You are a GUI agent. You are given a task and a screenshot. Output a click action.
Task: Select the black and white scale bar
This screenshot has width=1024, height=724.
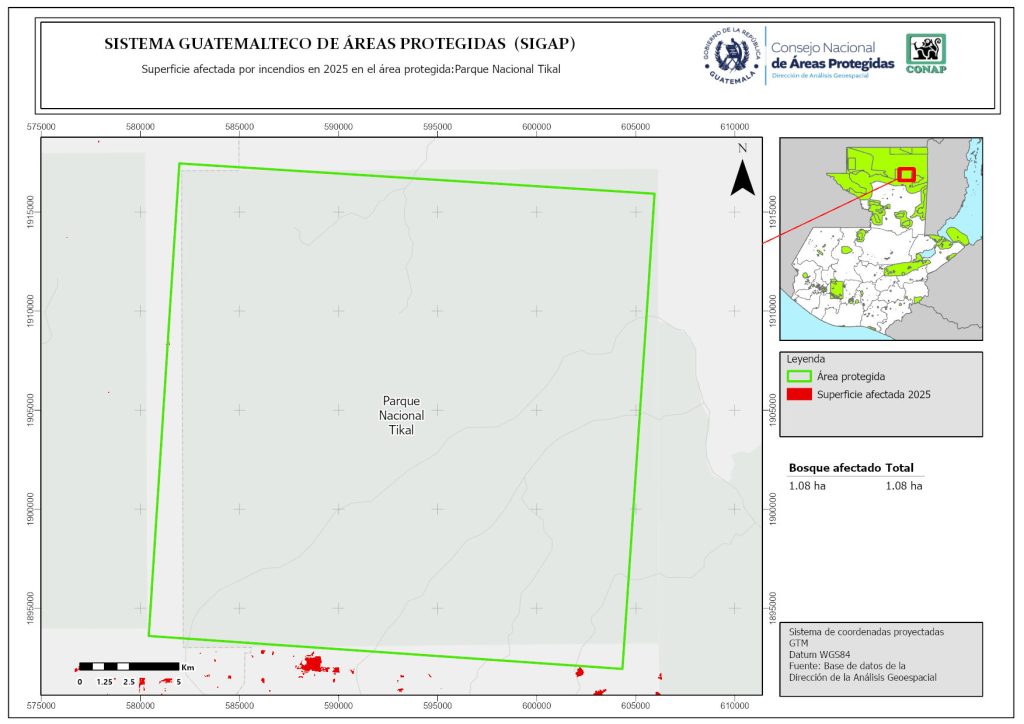[x=128, y=666]
